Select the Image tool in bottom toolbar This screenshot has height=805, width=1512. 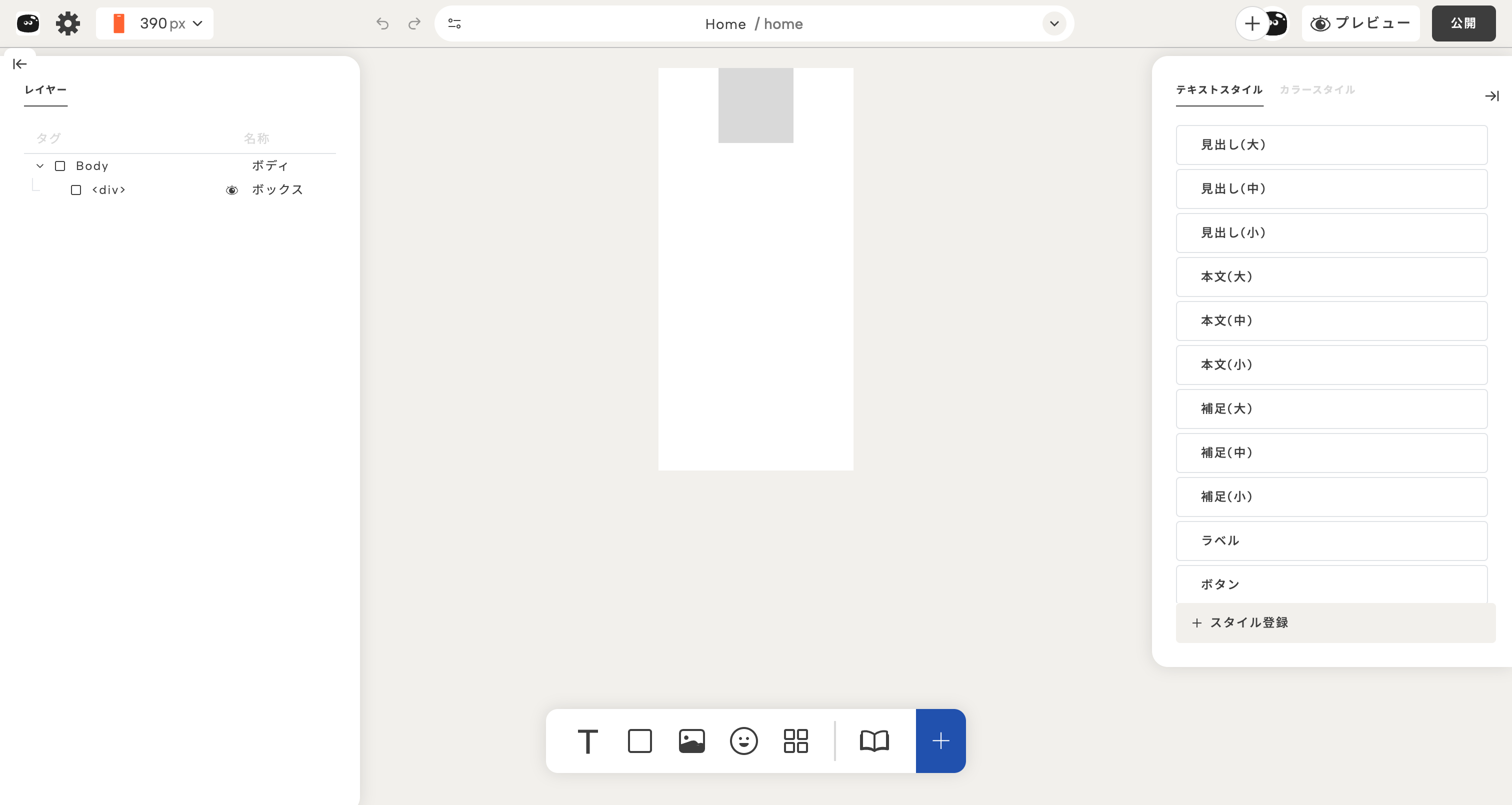(x=691, y=741)
